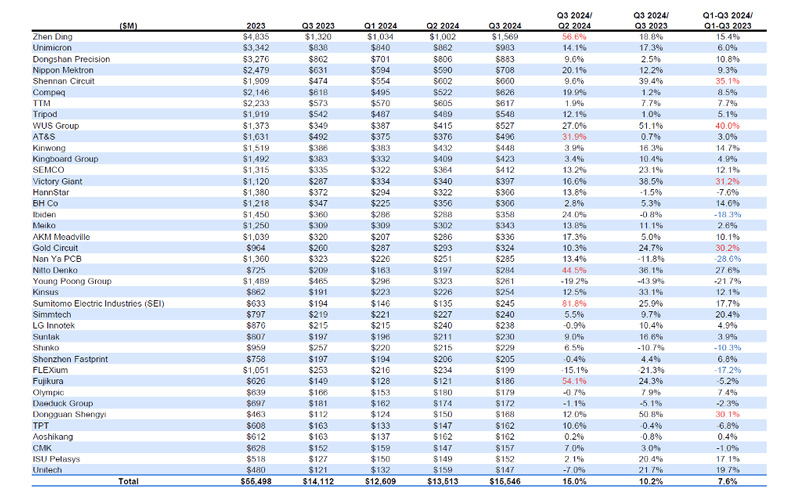Click the AT&S row name
The width and height of the screenshot is (800, 498).
[44, 137]
